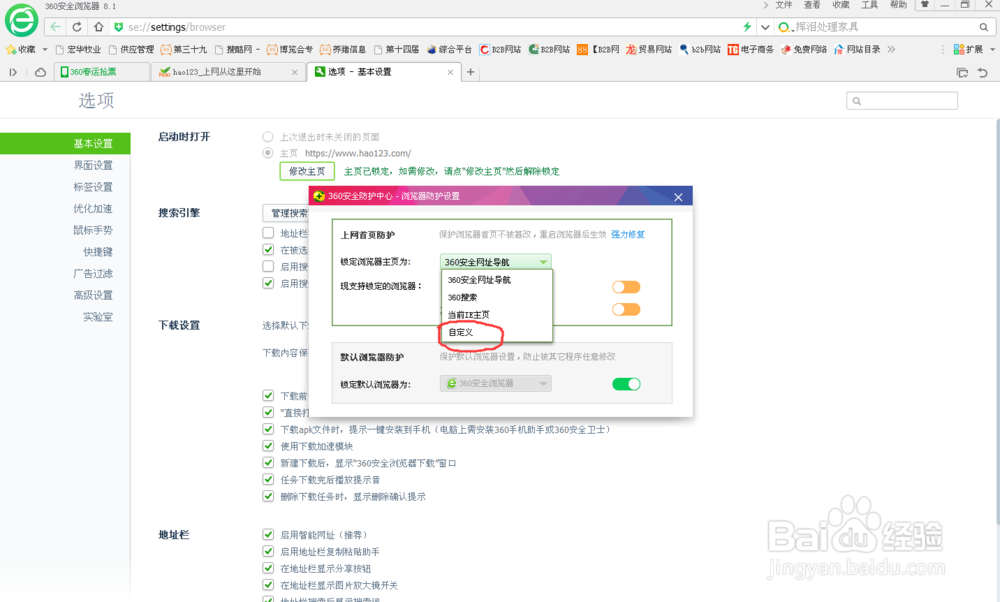Open 标签设置 in the sidebar
This screenshot has height=602, width=1000.
(x=93, y=187)
